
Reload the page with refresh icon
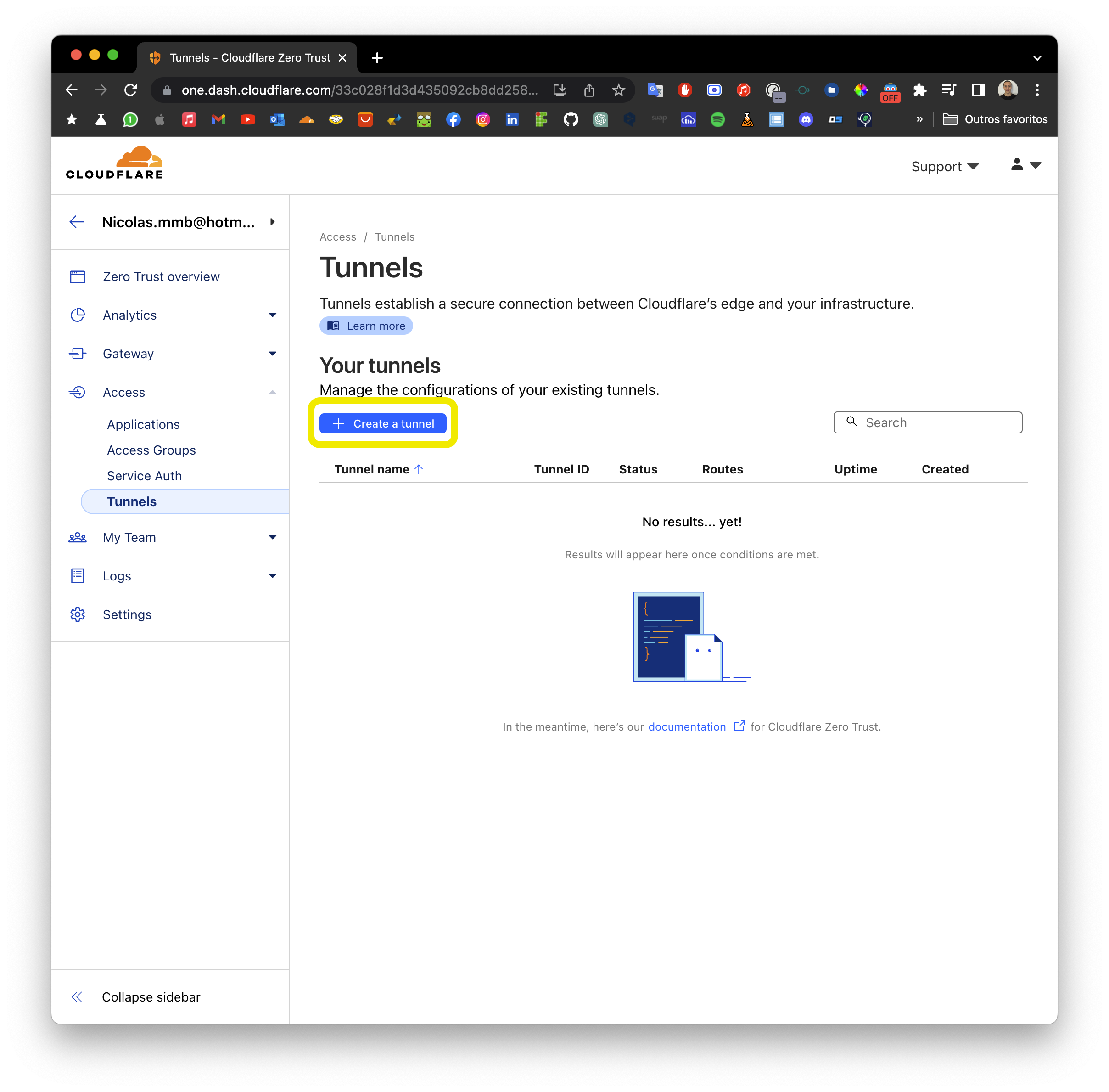point(131,90)
